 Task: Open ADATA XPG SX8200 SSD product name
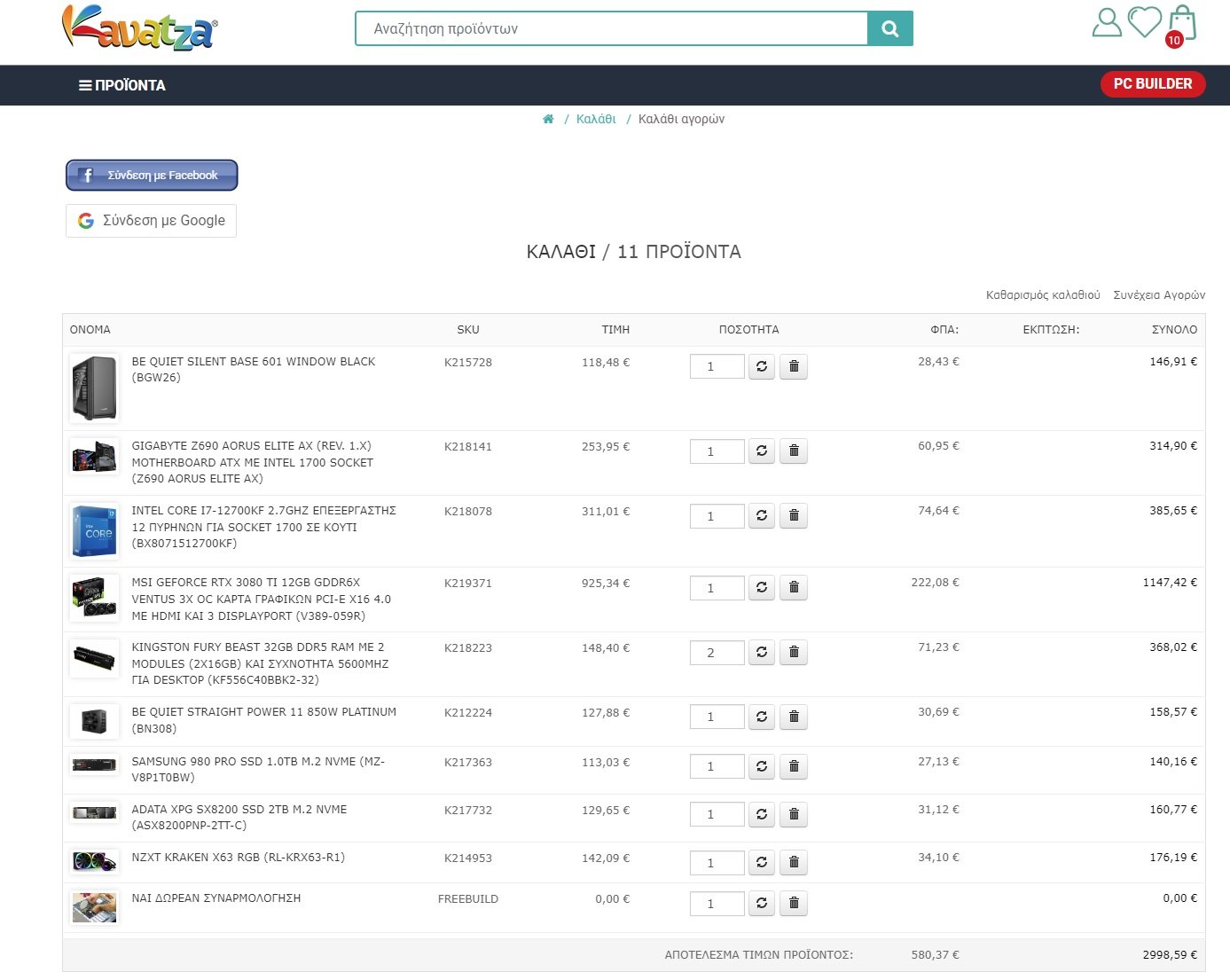pos(239,818)
